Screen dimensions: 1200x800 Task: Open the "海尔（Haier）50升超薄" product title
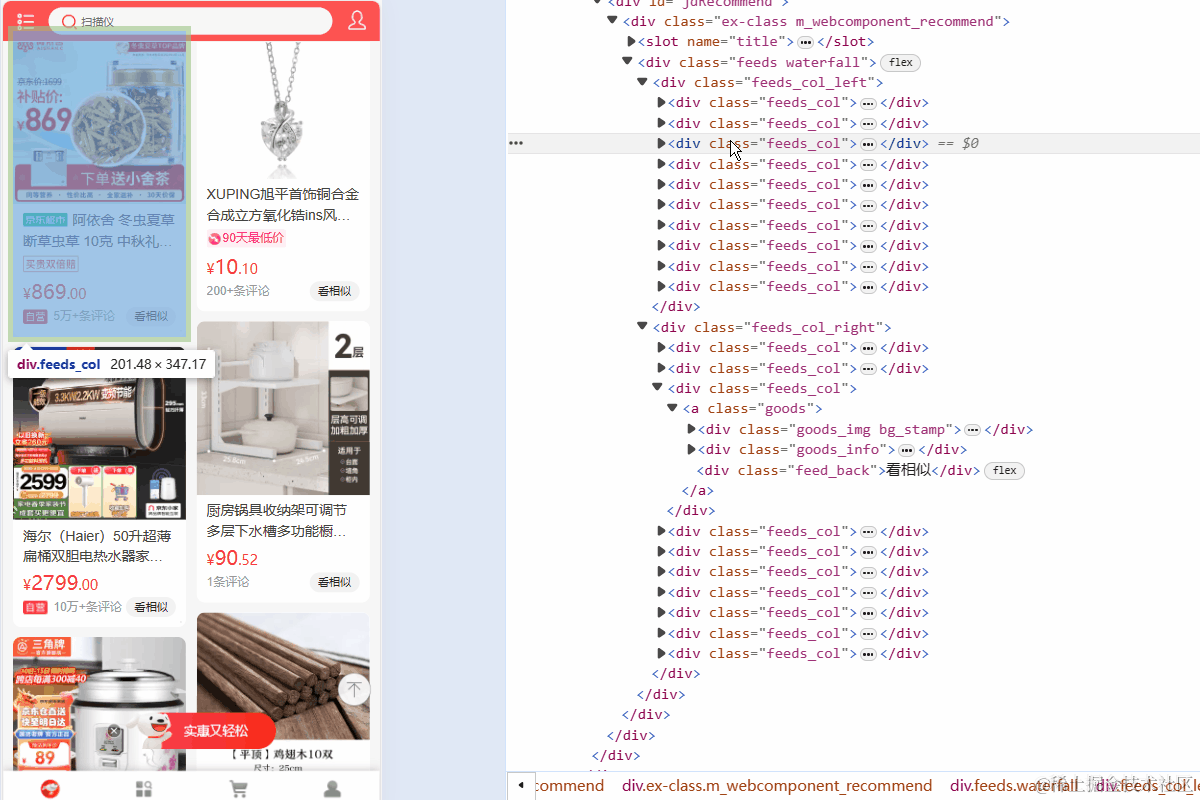[97, 546]
